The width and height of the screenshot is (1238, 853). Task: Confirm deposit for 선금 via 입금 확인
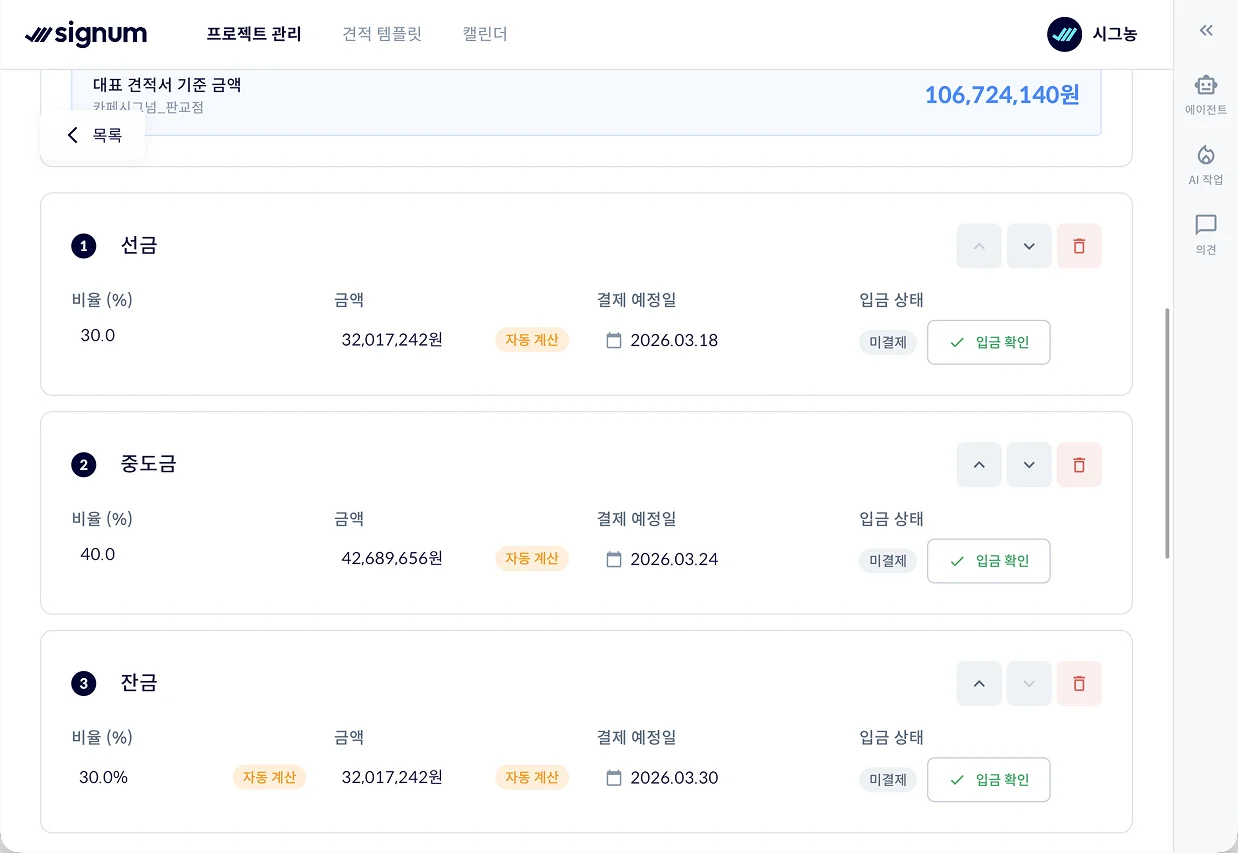point(988,342)
